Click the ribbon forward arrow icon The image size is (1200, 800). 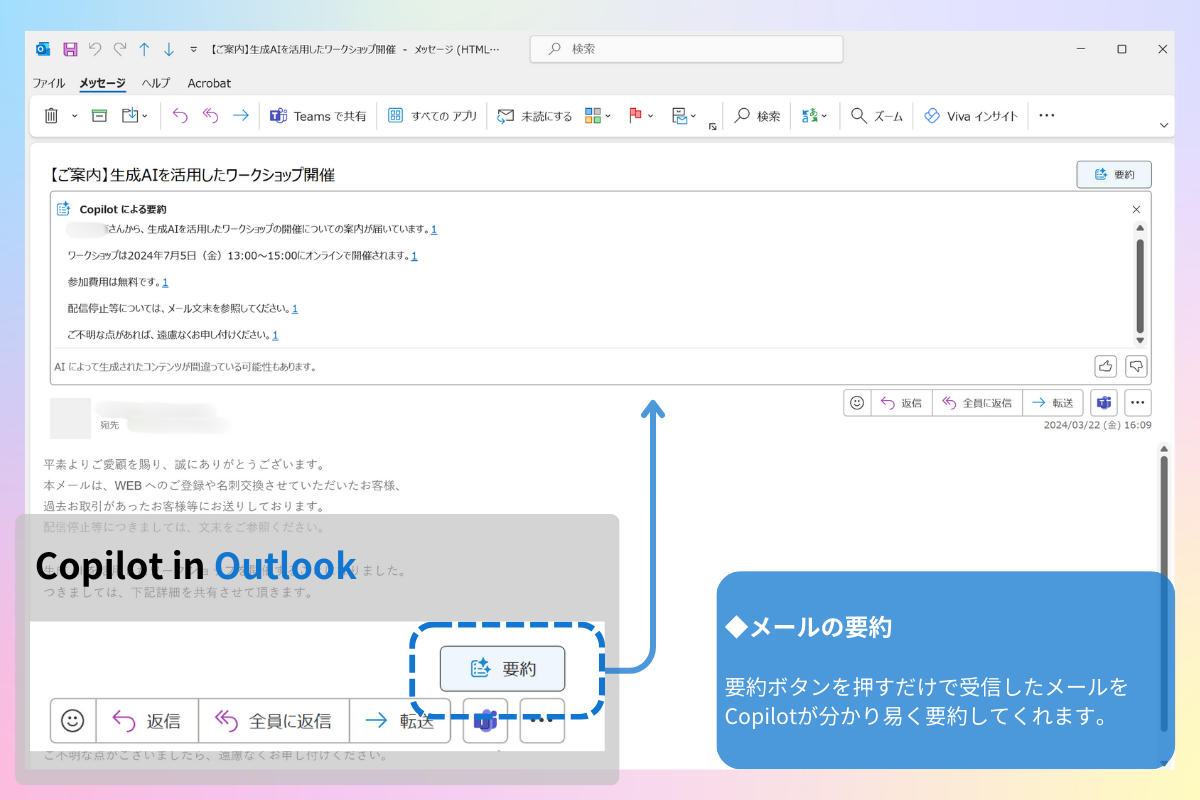coord(240,116)
